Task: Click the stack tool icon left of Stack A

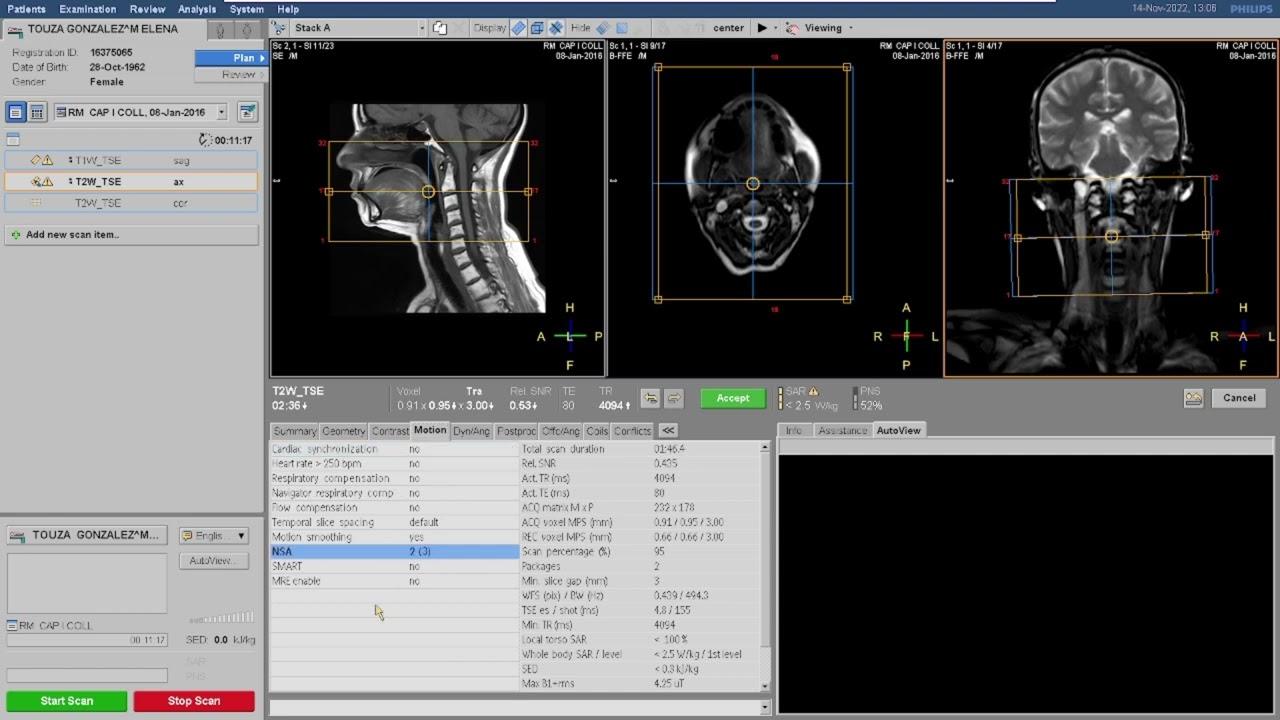Action: coord(280,28)
